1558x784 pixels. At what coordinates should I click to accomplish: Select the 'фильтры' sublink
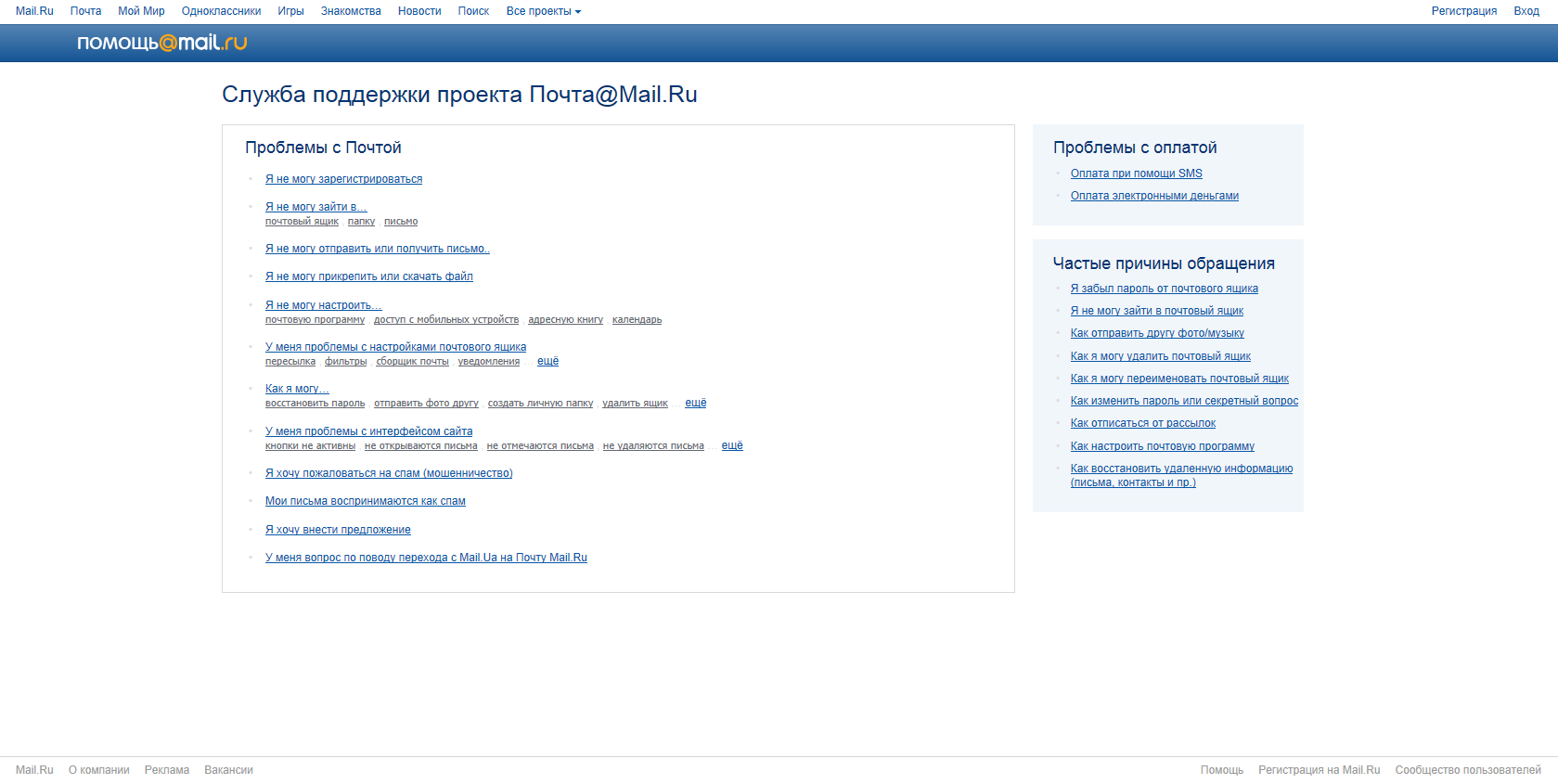click(x=345, y=362)
